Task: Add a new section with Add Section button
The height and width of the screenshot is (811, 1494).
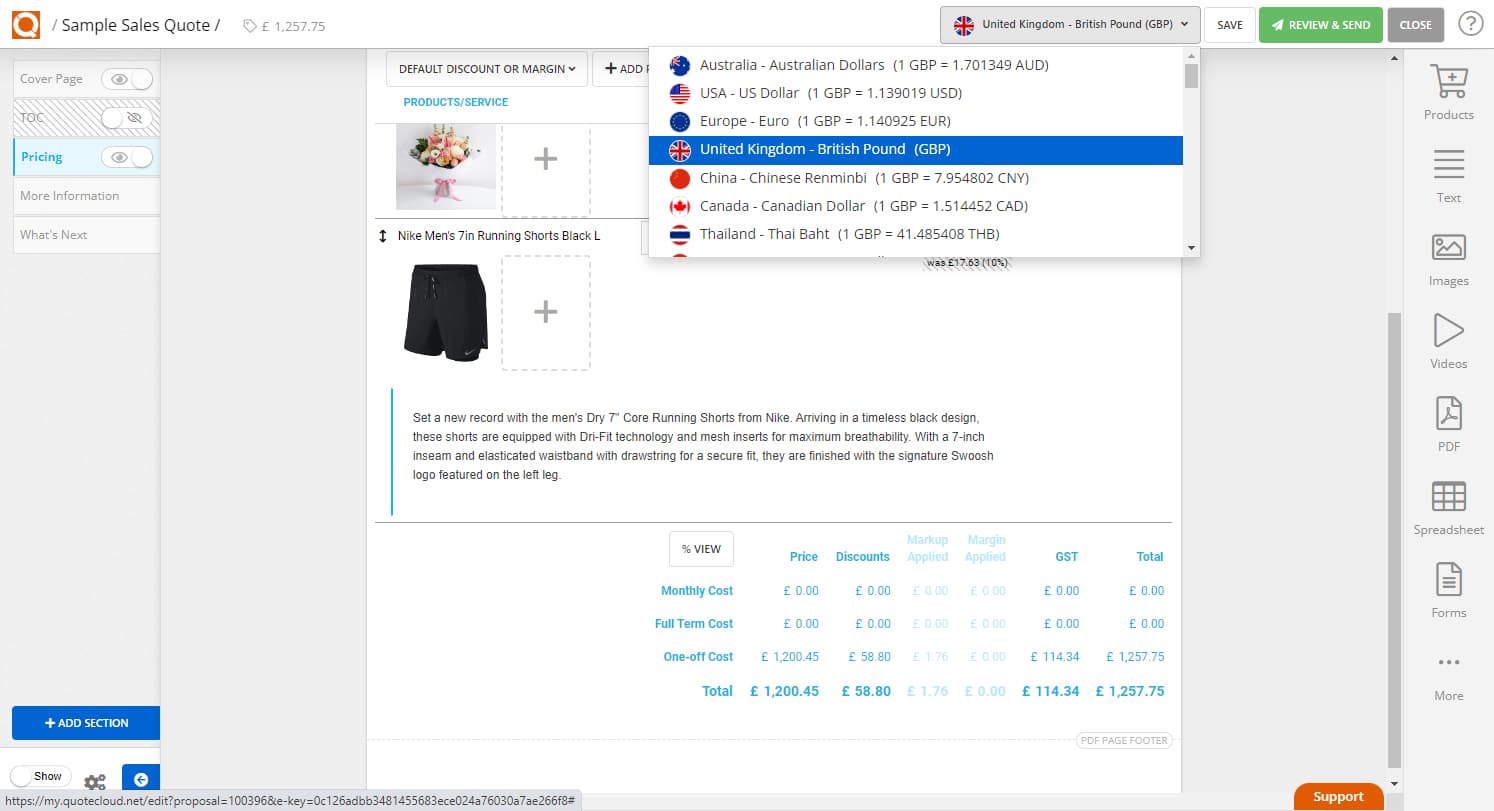Action: (86, 722)
